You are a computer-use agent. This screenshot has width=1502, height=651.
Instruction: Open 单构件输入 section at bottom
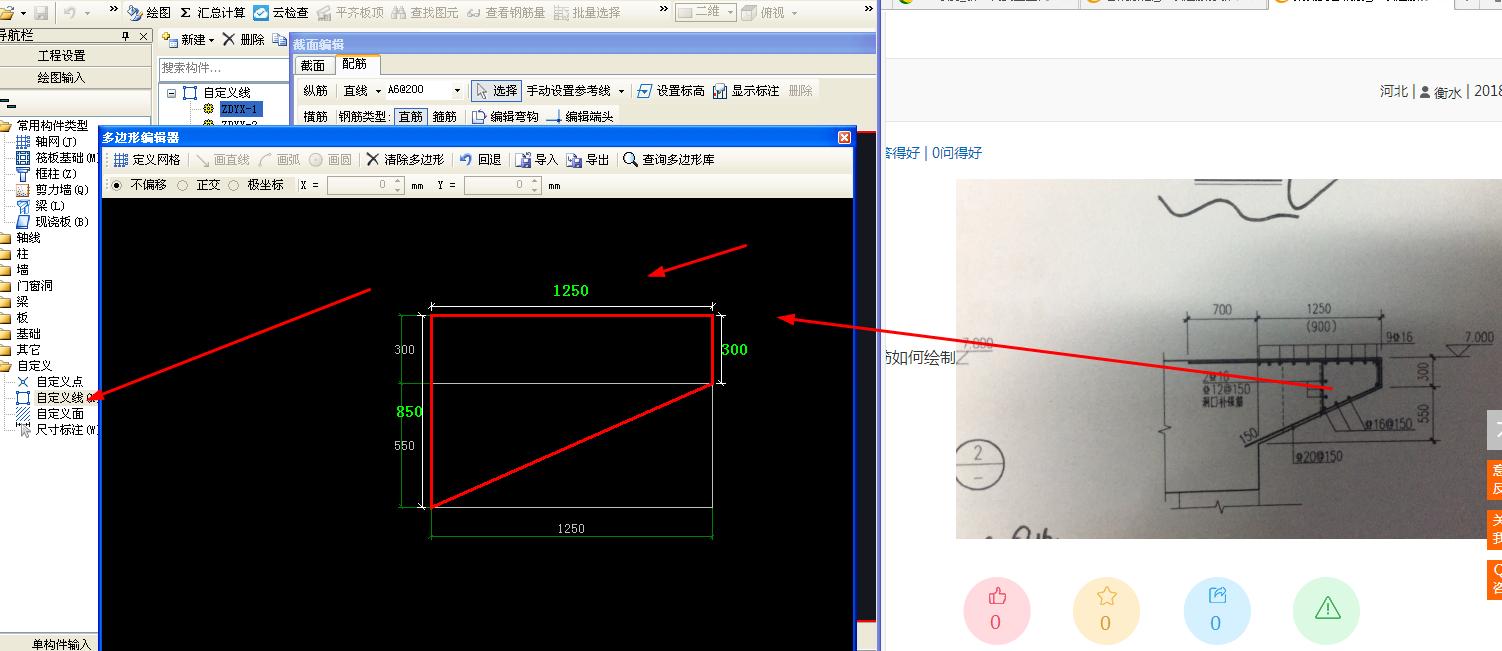pos(62,644)
